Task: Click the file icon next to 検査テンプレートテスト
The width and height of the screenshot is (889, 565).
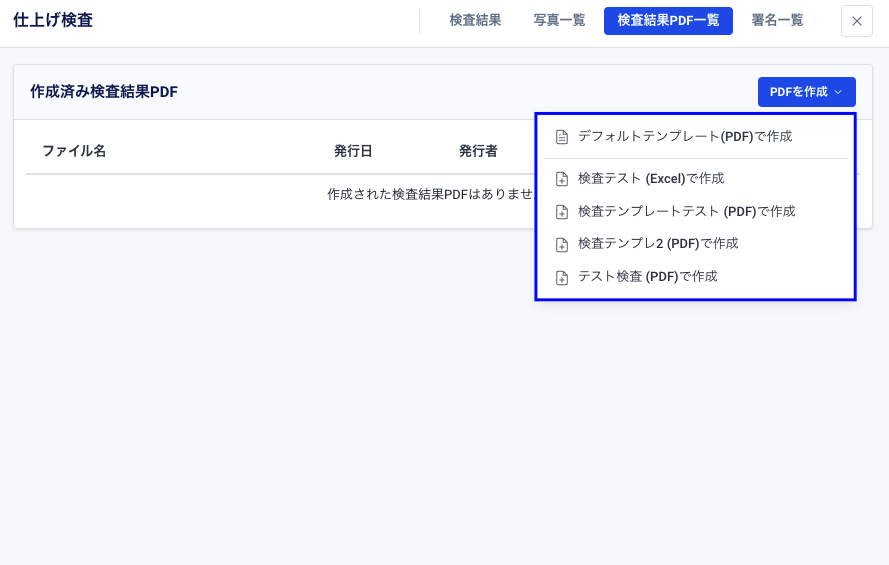Action: (x=562, y=212)
